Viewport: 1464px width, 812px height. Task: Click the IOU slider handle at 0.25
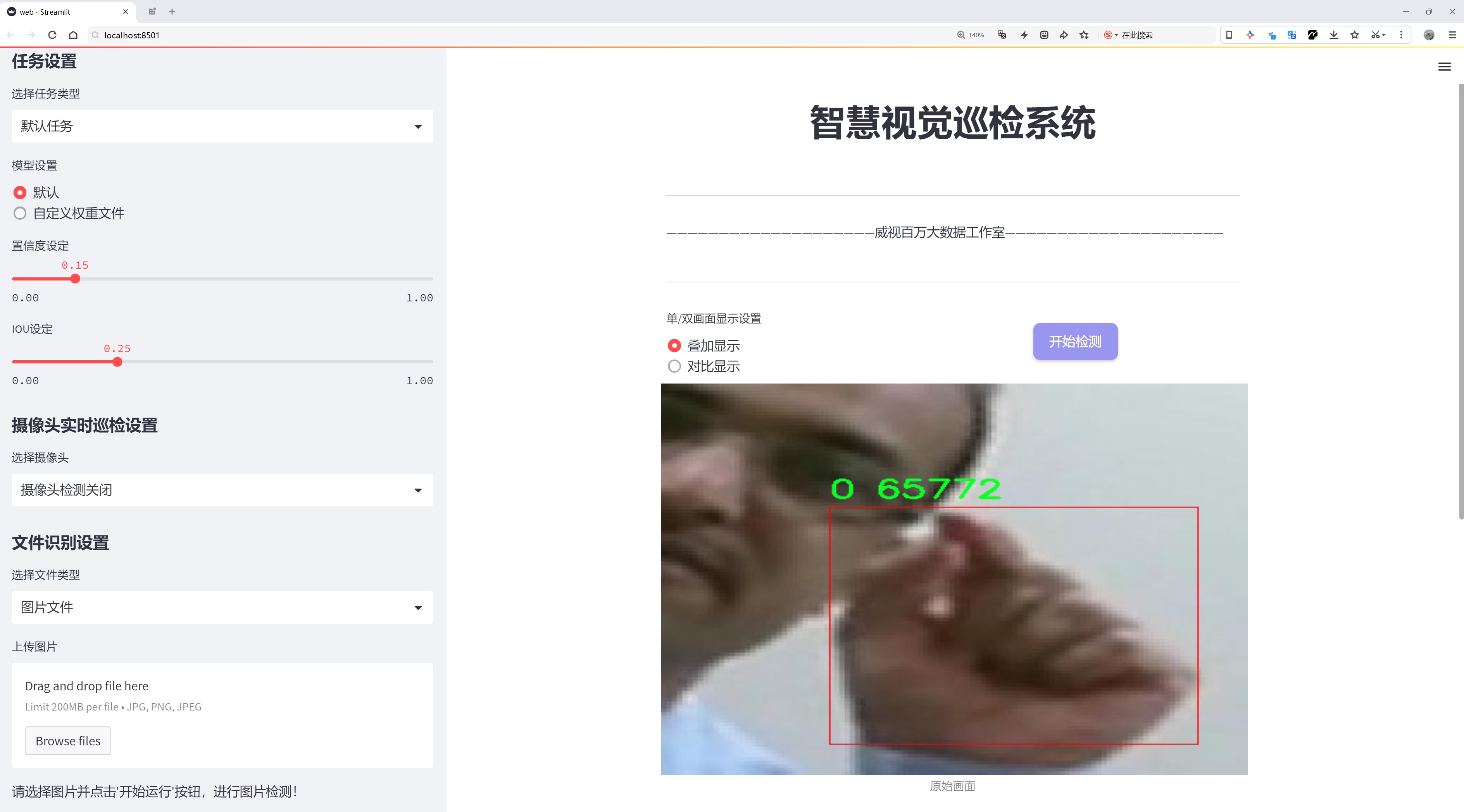tap(117, 362)
